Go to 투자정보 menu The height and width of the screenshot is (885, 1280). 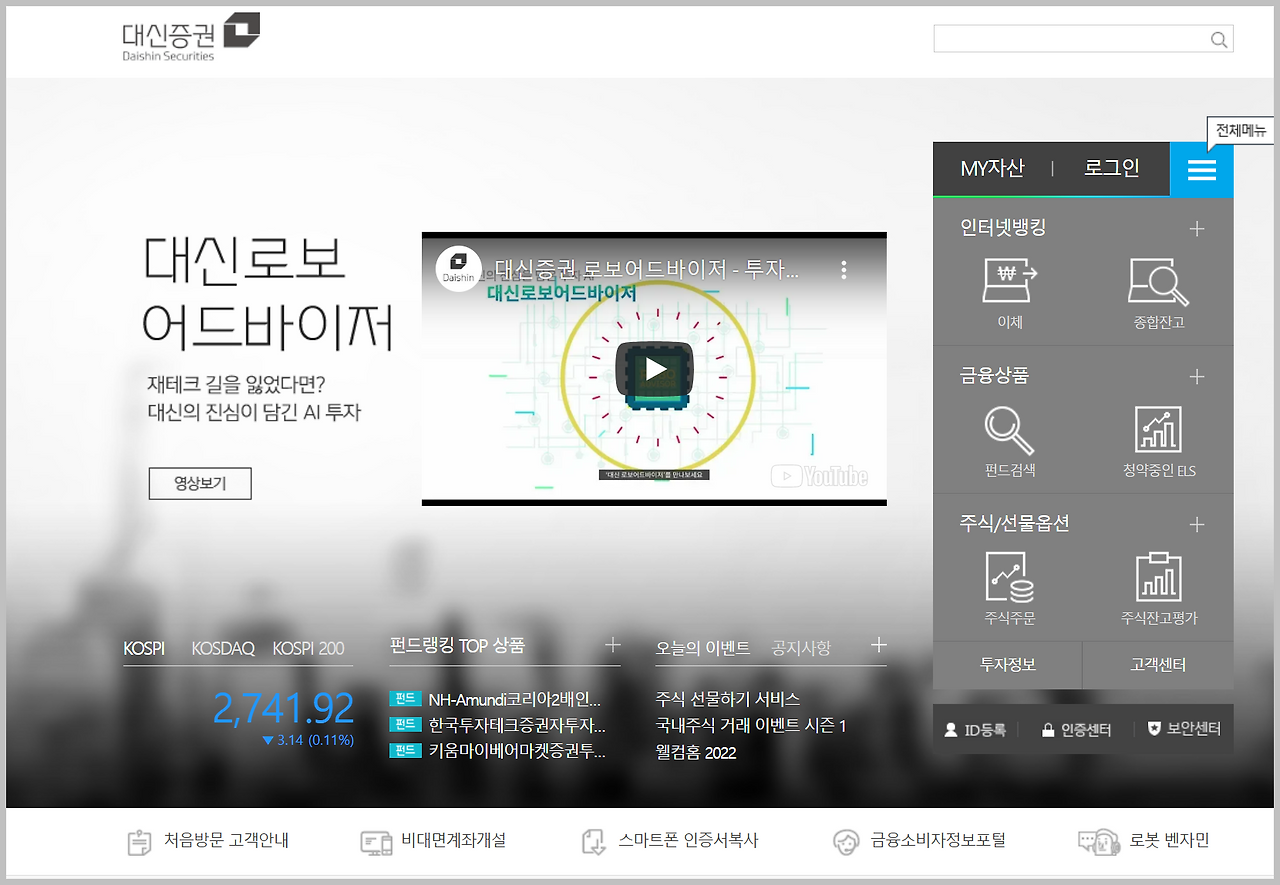tap(1008, 665)
